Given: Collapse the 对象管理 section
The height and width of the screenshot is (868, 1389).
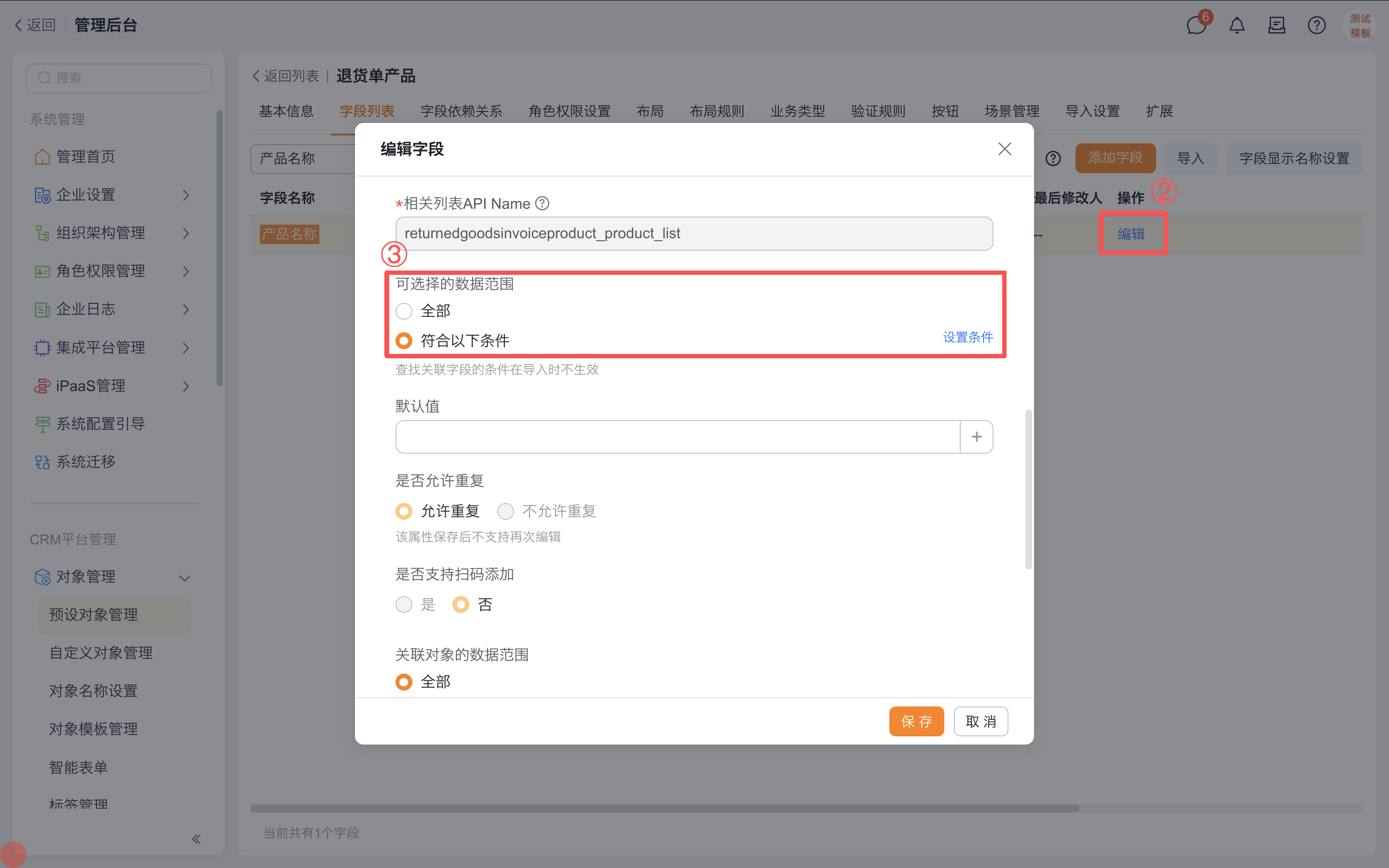Looking at the screenshot, I should [184, 578].
